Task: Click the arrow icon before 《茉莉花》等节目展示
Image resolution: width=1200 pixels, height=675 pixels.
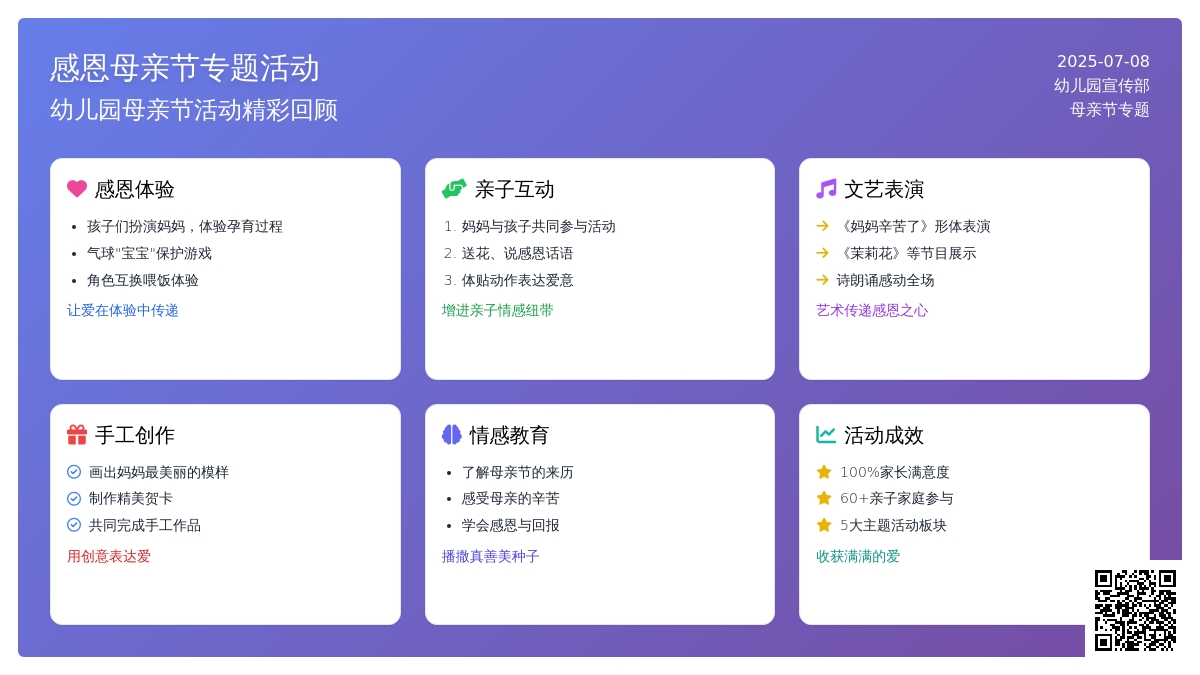Action: coord(823,253)
